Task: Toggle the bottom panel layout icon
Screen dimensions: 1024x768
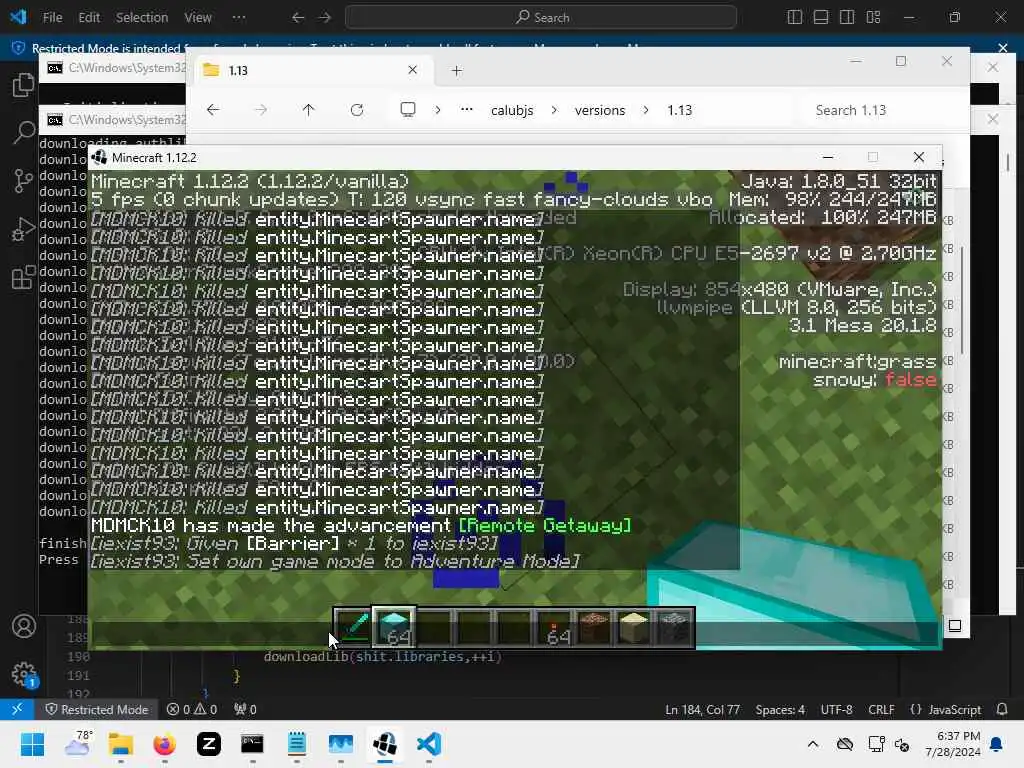Action: click(821, 18)
